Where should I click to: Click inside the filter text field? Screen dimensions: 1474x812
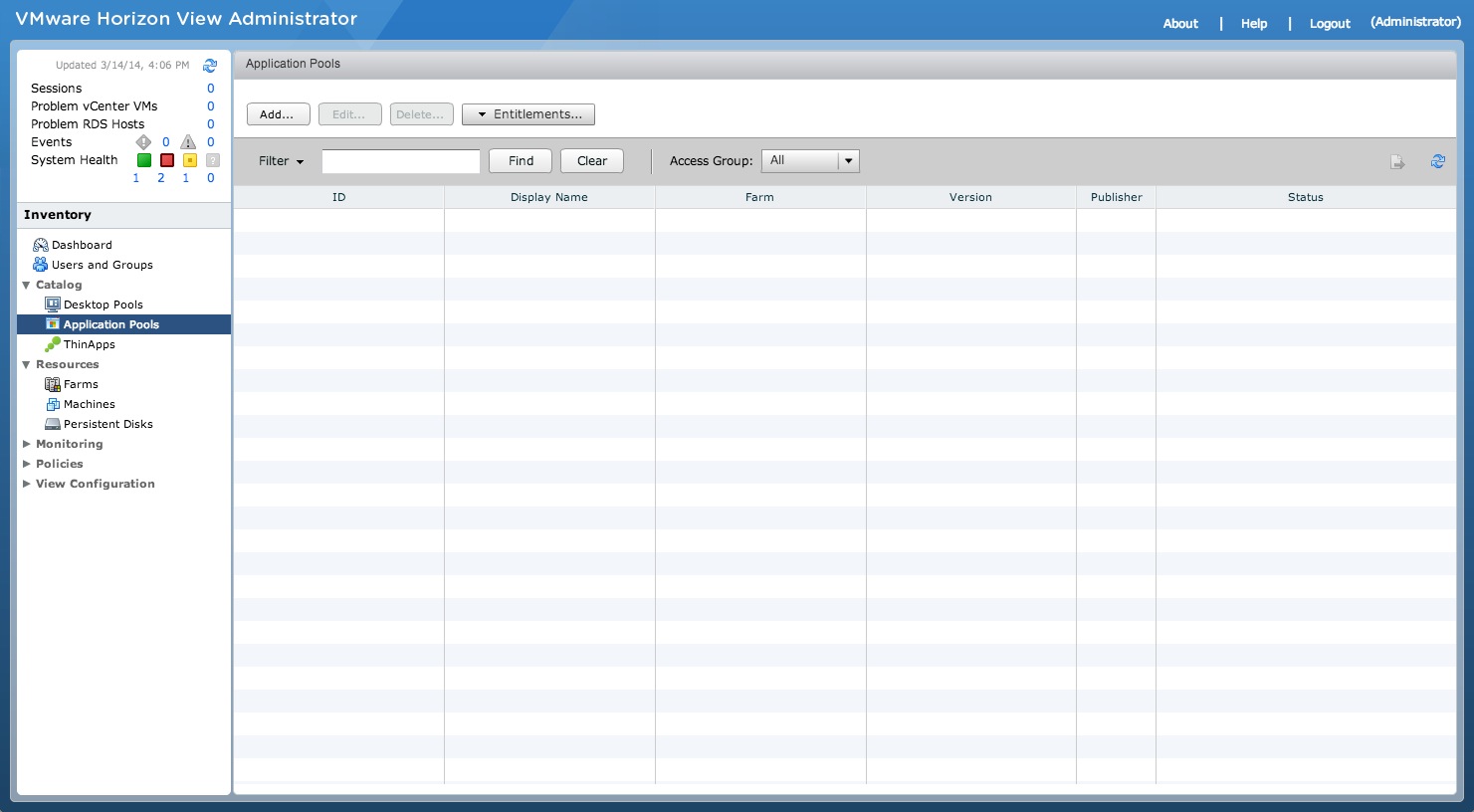click(x=400, y=160)
